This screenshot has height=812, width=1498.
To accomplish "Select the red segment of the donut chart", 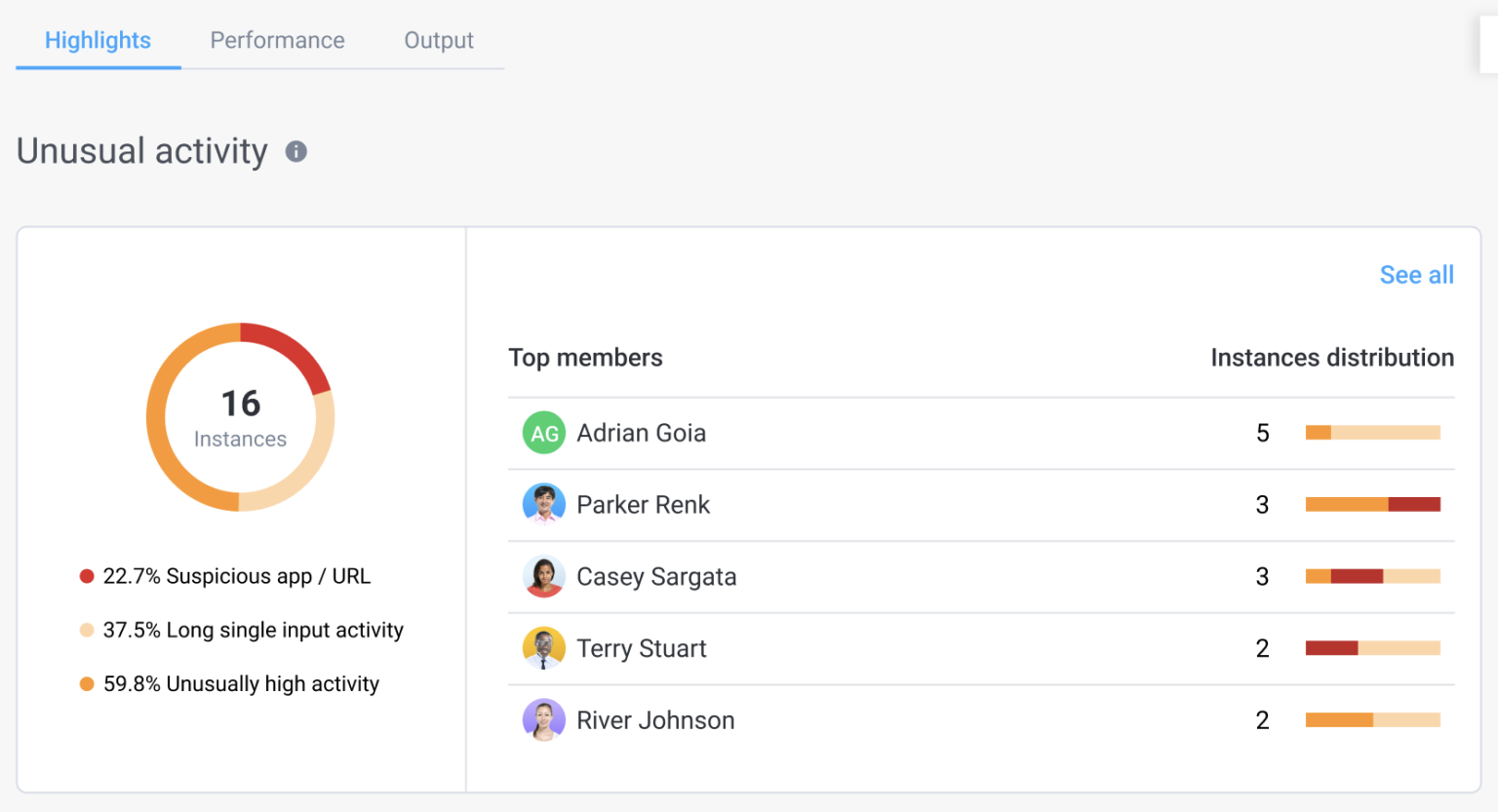I will point(289,353).
